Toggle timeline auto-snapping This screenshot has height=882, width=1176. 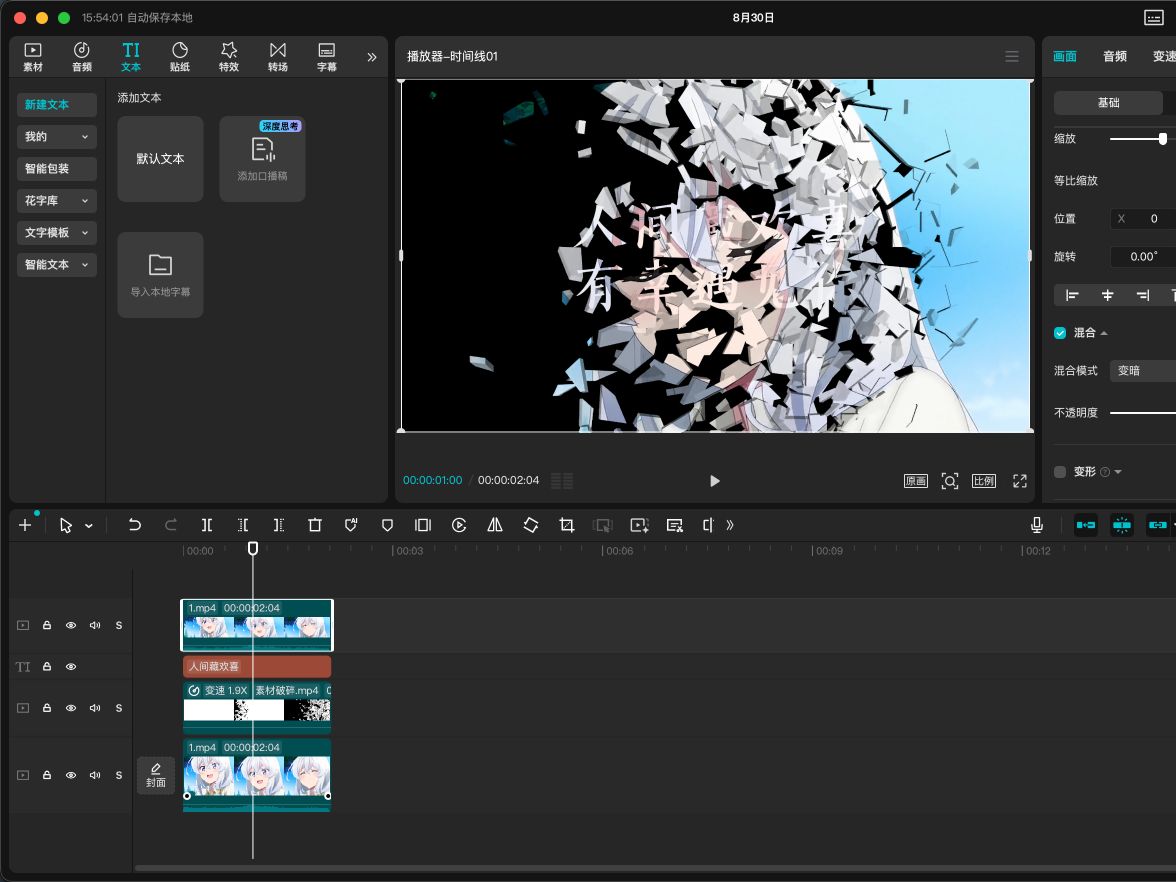pos(1121,525)
